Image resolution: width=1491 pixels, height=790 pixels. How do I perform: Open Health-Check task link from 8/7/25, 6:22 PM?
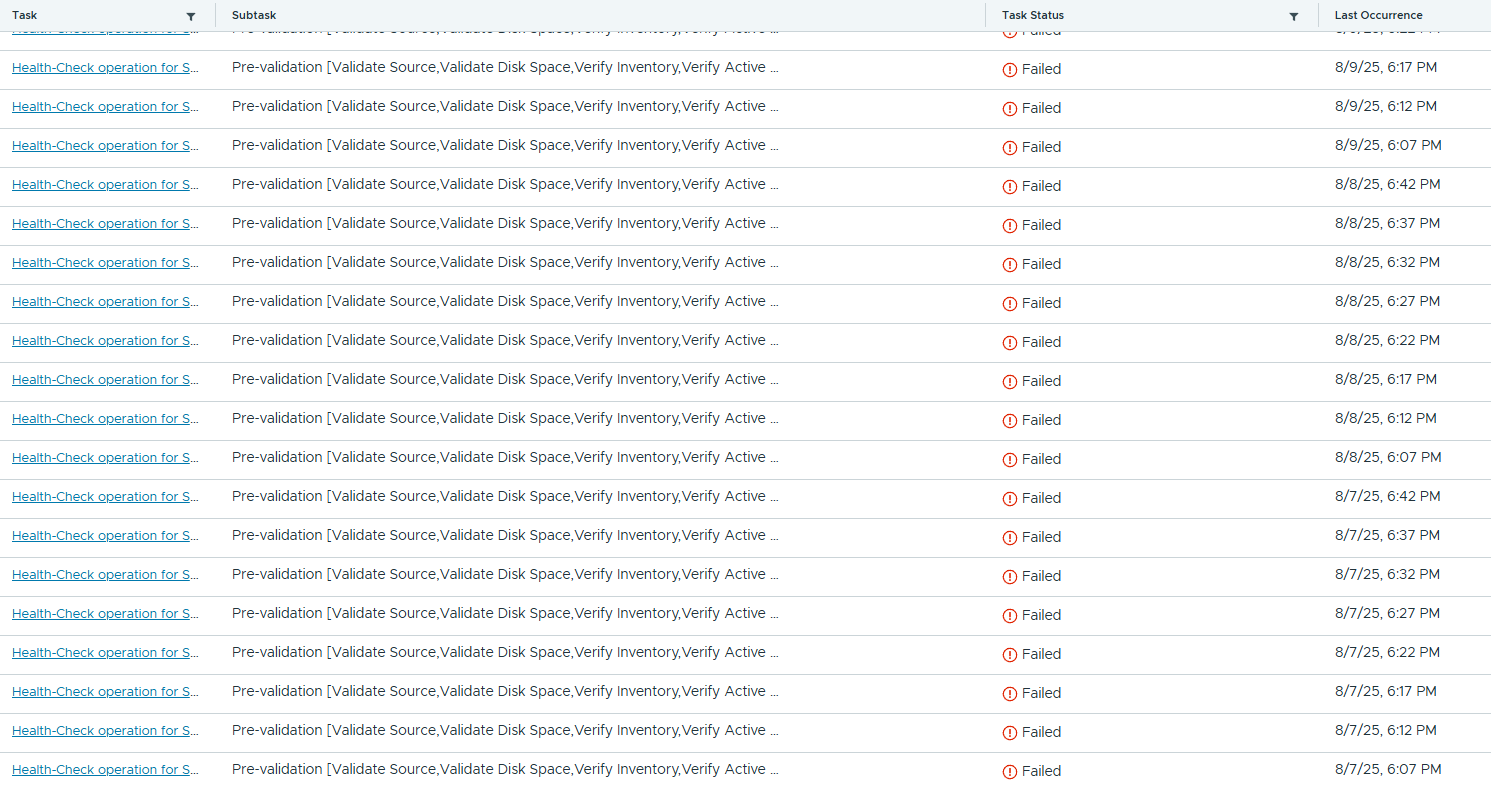coord(105,653)
